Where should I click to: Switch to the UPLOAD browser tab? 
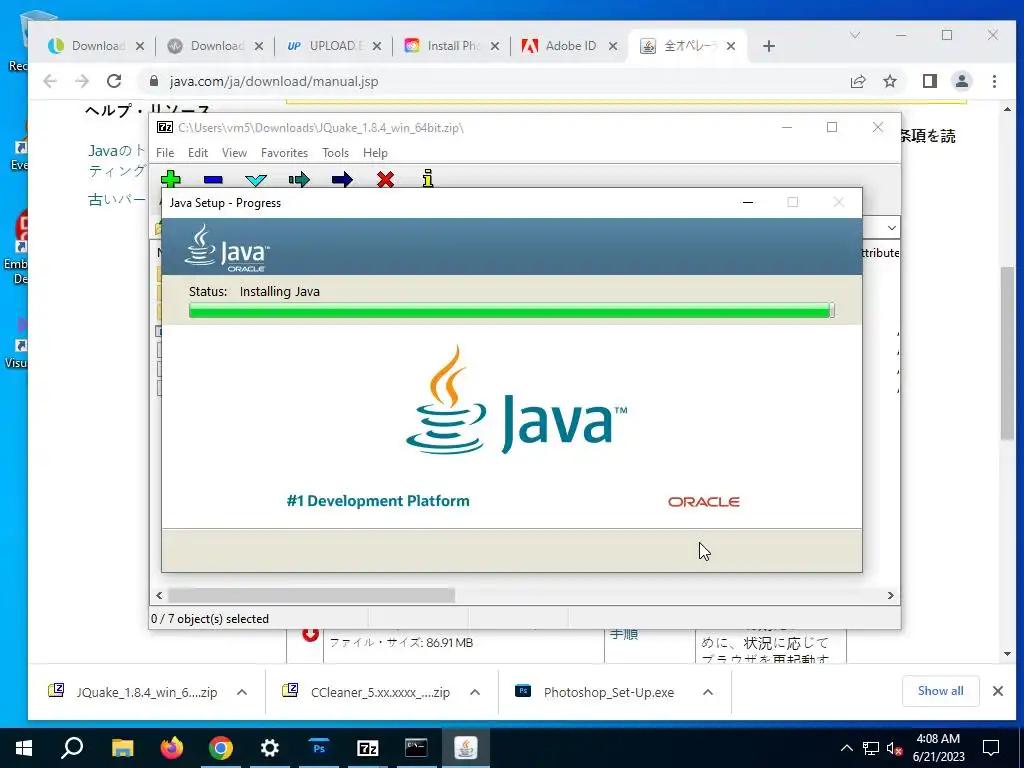[x=333, y=46]
